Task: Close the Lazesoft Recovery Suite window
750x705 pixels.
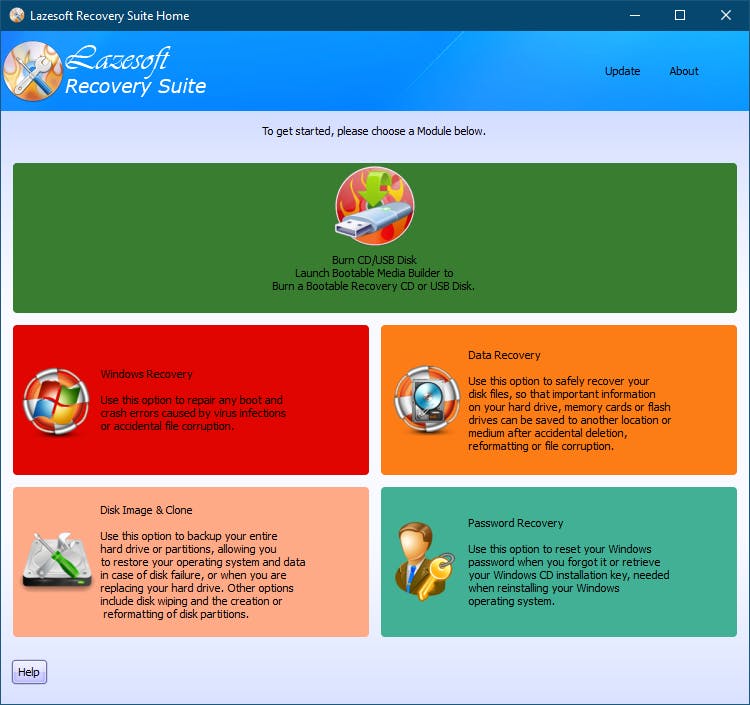Action: [x=726, y=15]
